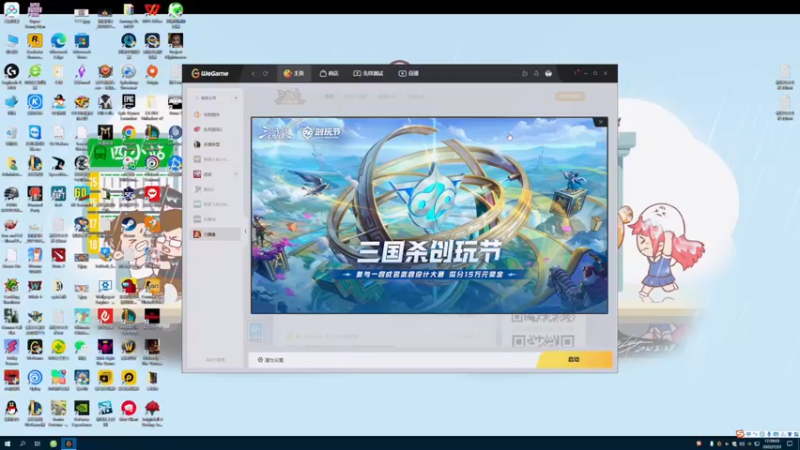
Task: Expand the fifth sidebar game entry arrow
Action: click(x=236, y=174)
